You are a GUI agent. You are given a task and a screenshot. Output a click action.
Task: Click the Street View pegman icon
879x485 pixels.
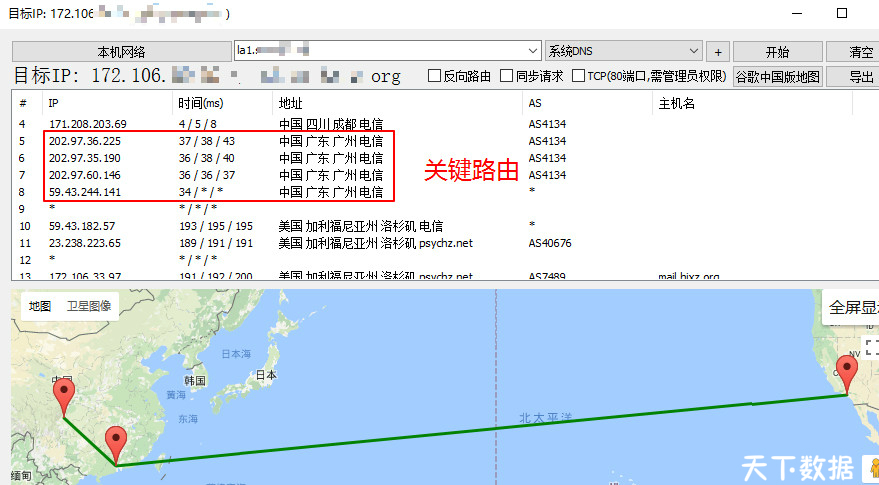tap(872, 466)
